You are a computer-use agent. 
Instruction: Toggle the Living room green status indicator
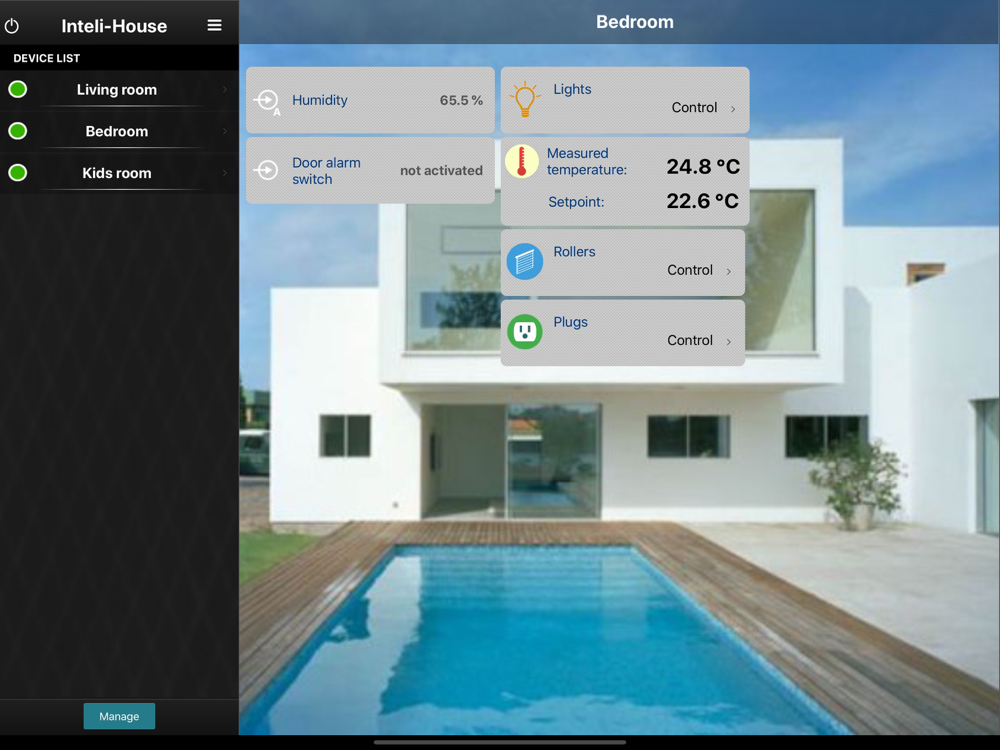(18, 89)
